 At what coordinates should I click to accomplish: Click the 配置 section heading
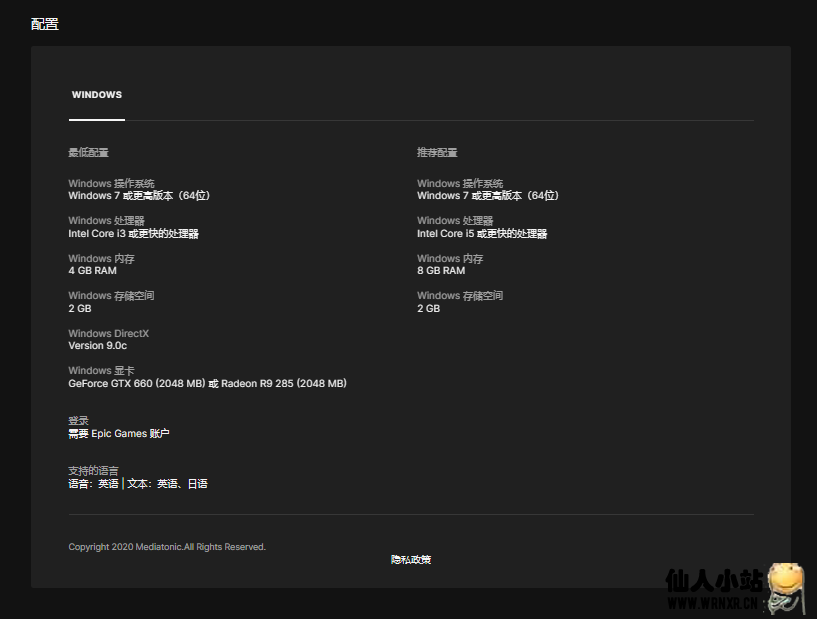point(45,24)
